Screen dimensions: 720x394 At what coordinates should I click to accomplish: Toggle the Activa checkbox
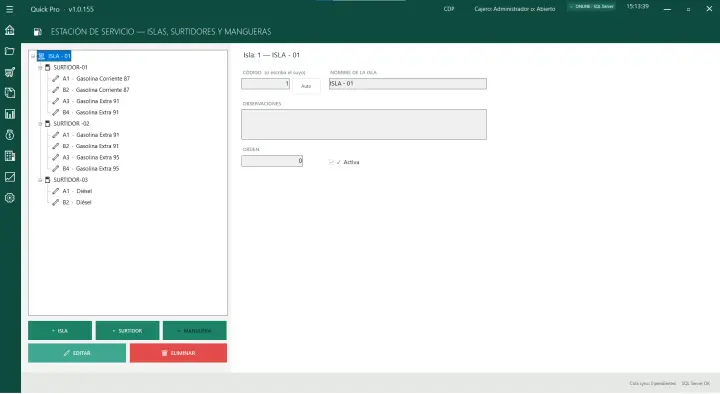pyautogui.click(x=331, y=162)
